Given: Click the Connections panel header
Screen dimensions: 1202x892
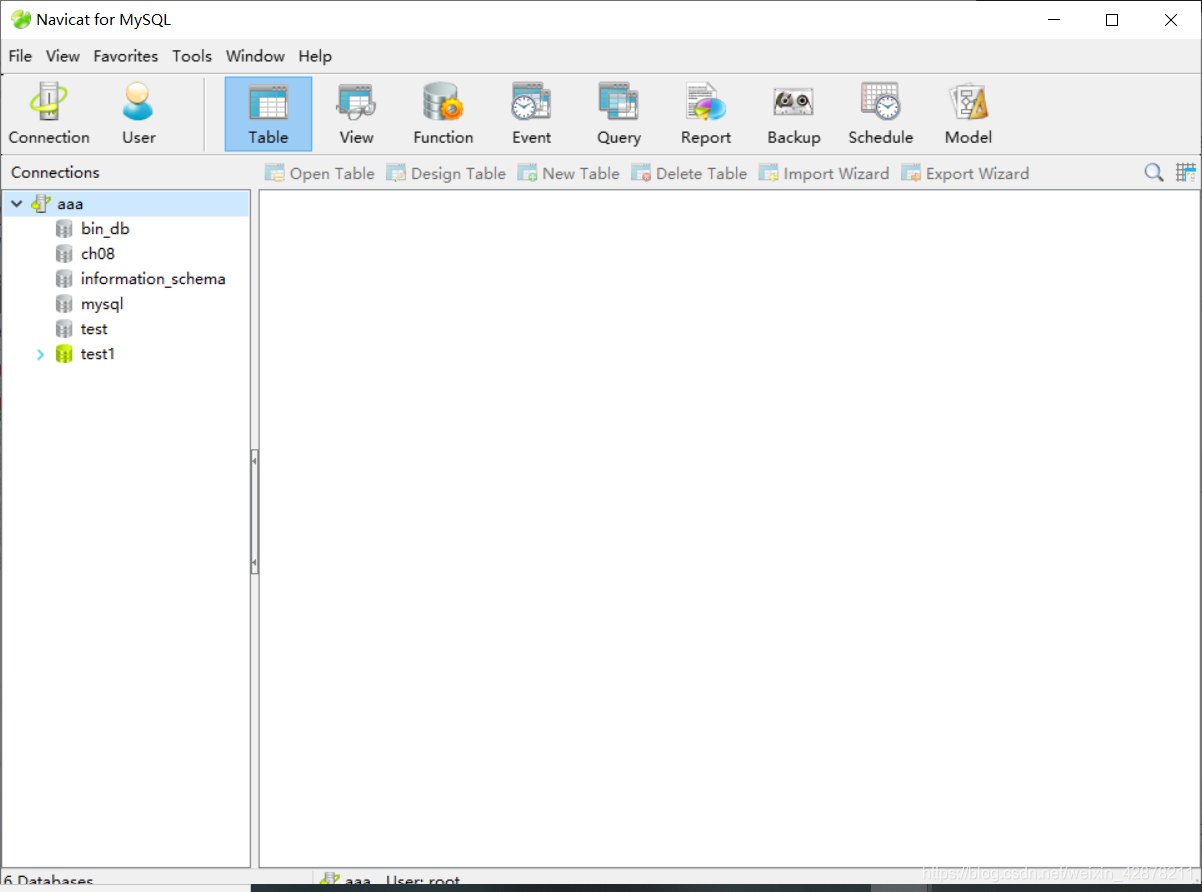Looking at the screenshot, I should point(55,172).
